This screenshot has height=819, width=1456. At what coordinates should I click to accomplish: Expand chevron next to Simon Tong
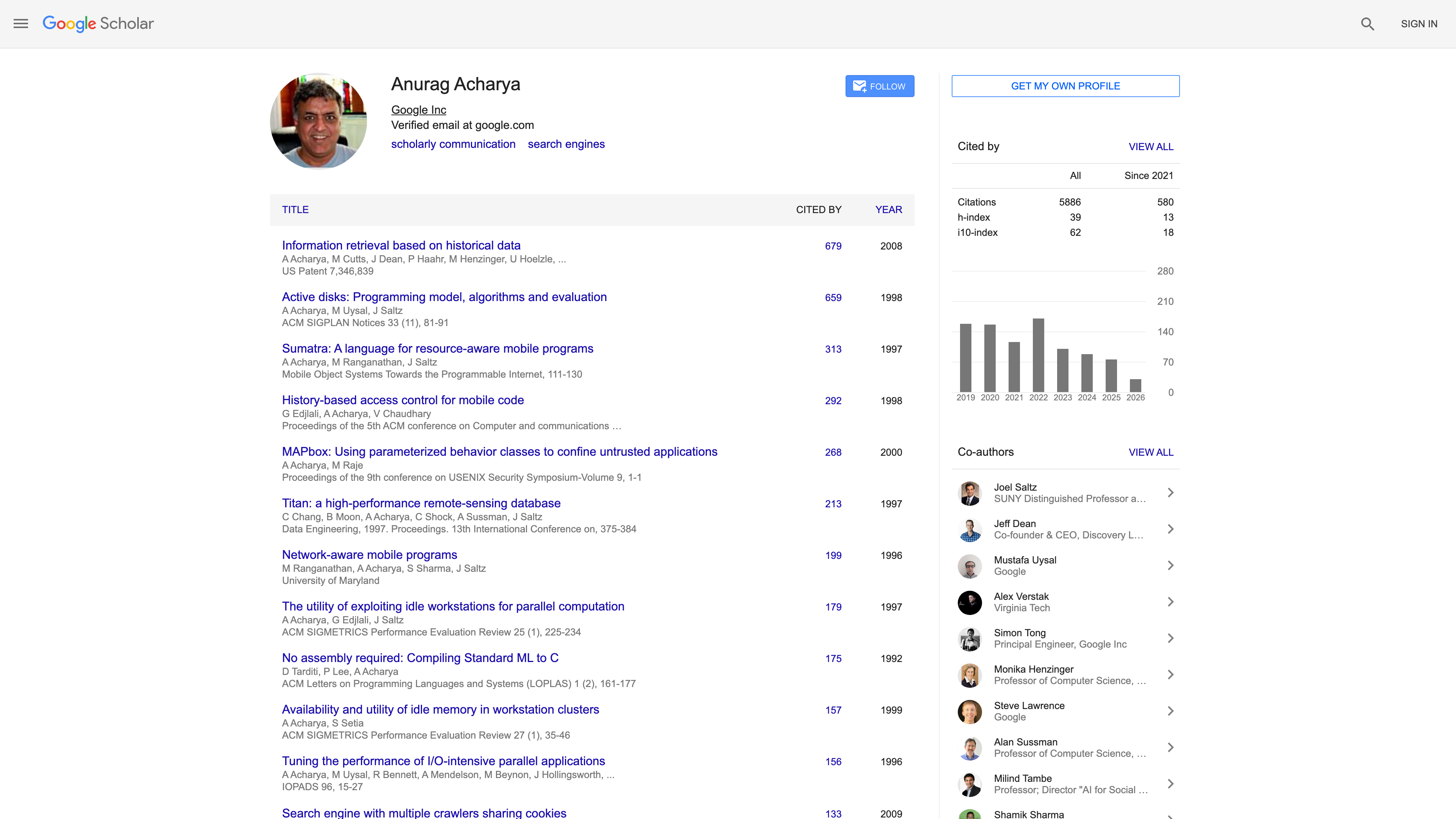1170,639
